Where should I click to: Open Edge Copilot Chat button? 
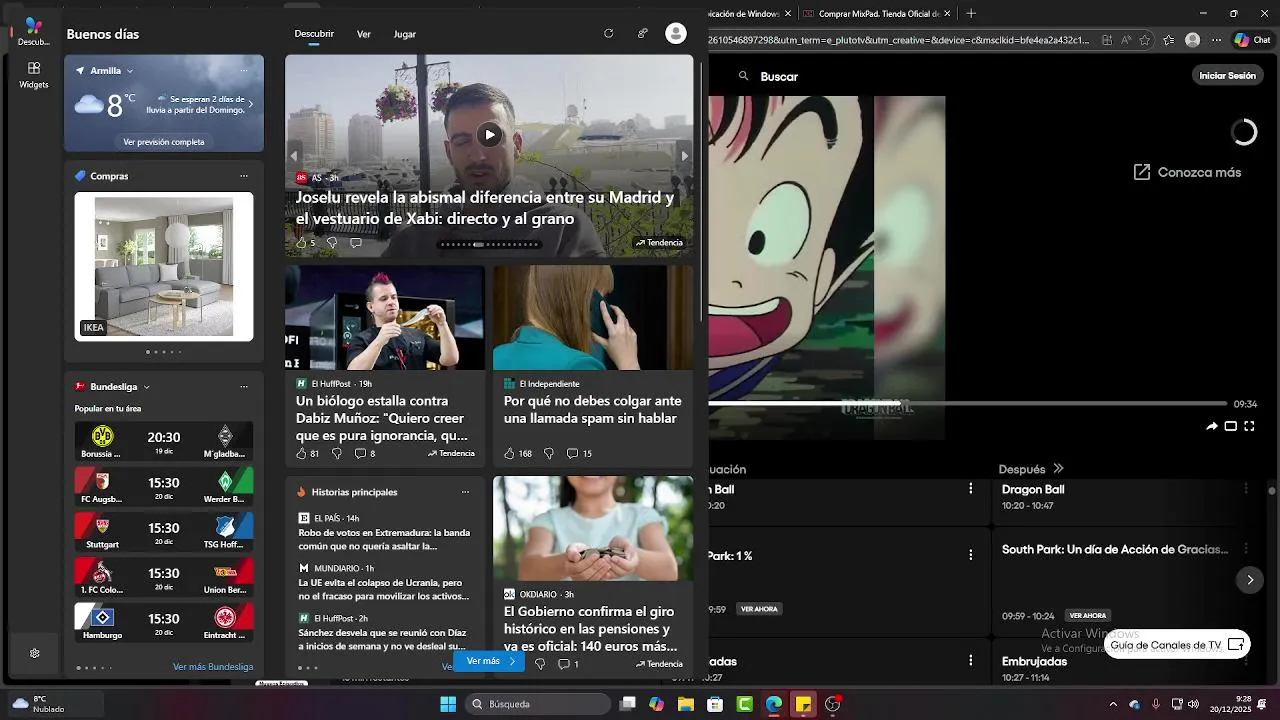coord(1254,40)
